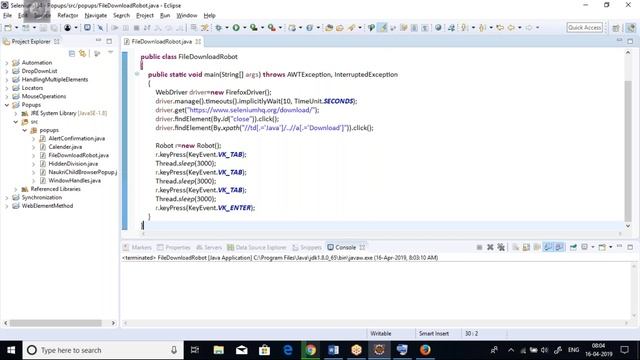This screenshot has width=640, height=360.
Task: Open File Explorer from the taskbar
Action: coord(219,350)
